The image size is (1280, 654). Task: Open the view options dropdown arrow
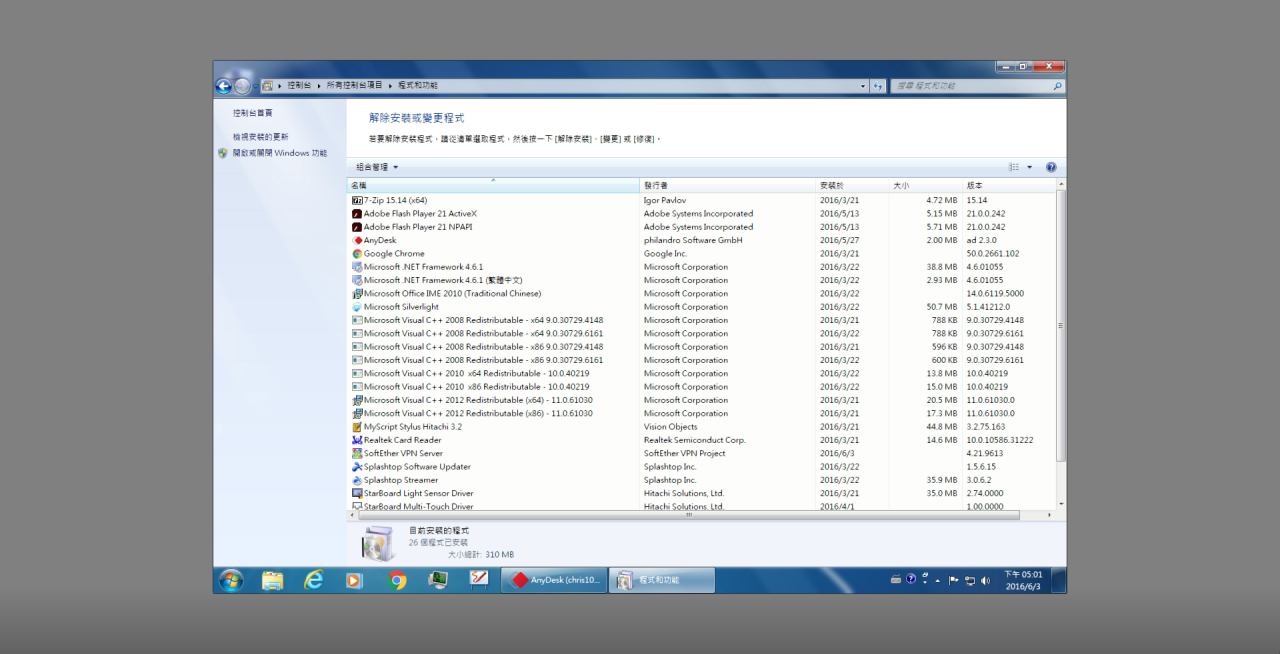coord(1030,167)
